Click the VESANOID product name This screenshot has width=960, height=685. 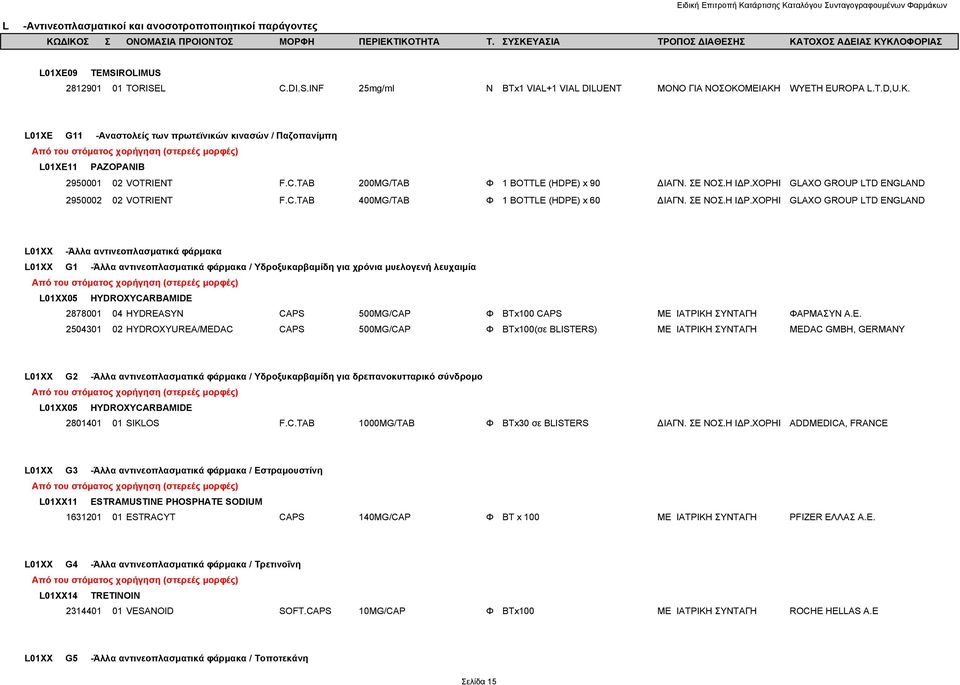tap(149, 611)
